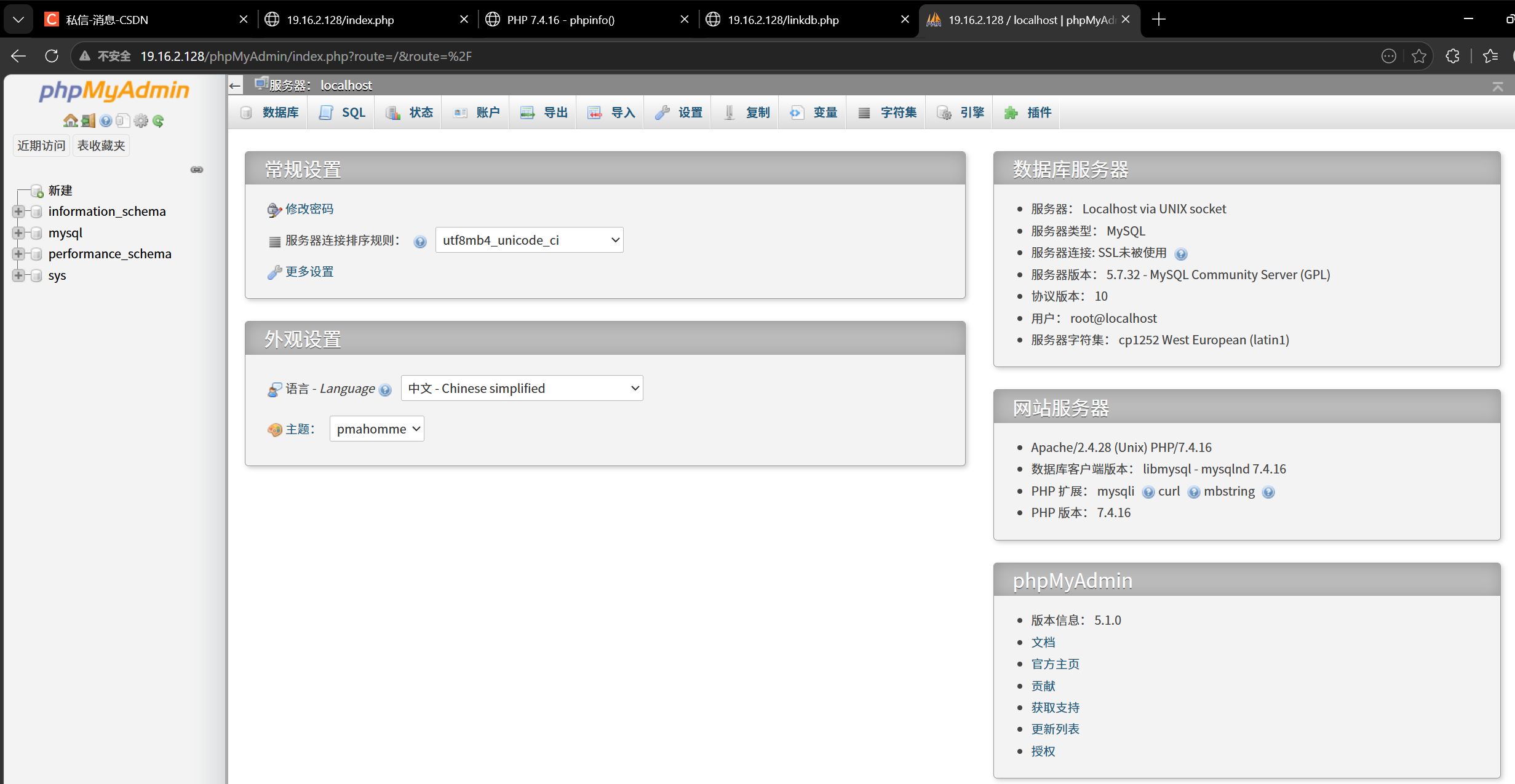The image size is (1515, 784).
Task: Open the 授权 license link
Action: (x=1043, y=751)
